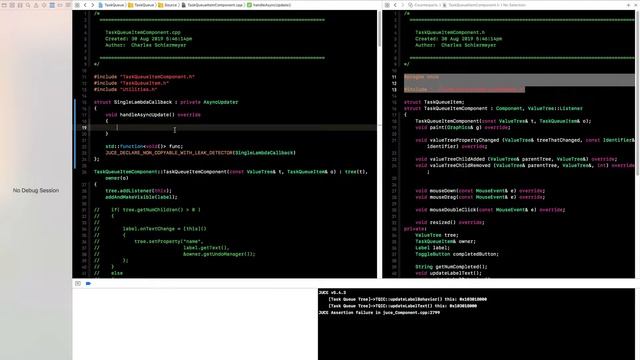This screenshot has height=360, width=640.
Task: Click '#include "TaskQueueItemComponent.h"' line
Action: click(144, 77)
